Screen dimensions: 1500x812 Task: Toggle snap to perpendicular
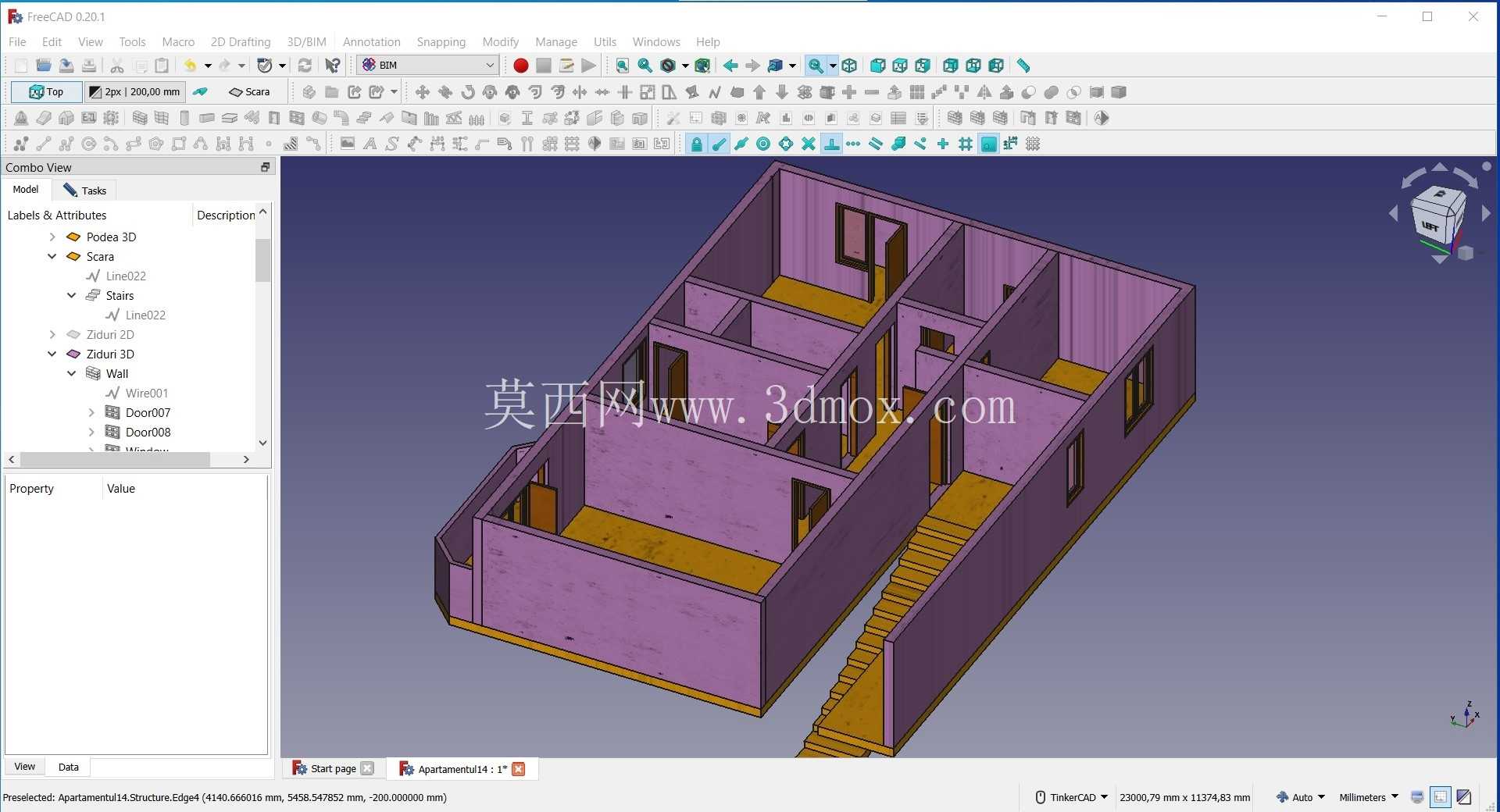point(831,144)
